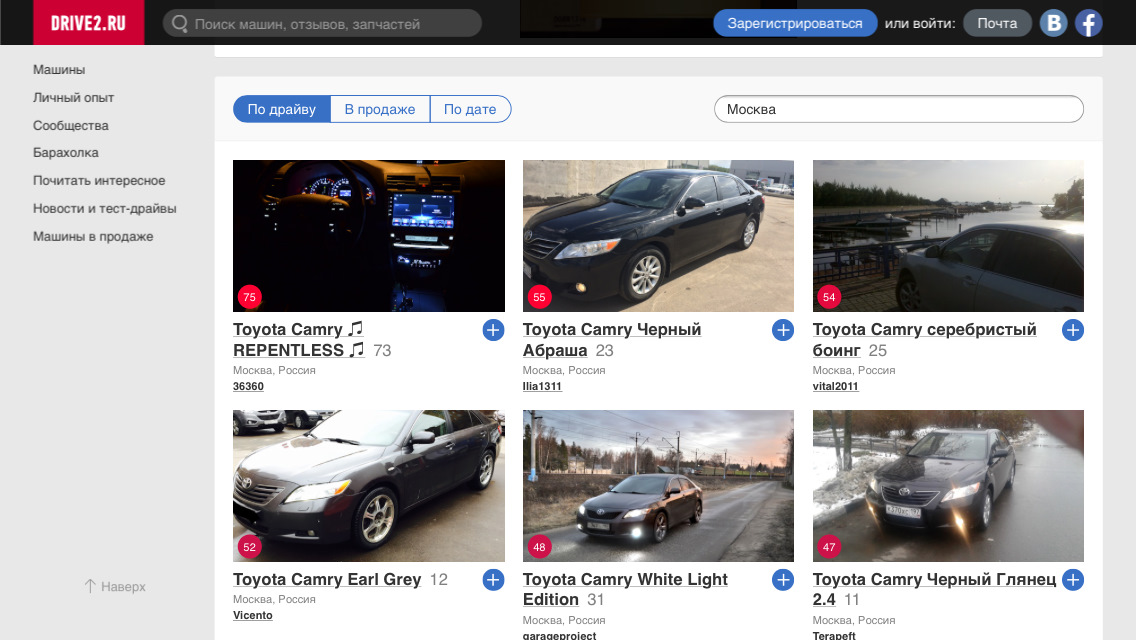The image size is (1136, 640).
Task: Open Toyota Camry Черный Глянец 2.4 link
Action: tap(934, 589)
